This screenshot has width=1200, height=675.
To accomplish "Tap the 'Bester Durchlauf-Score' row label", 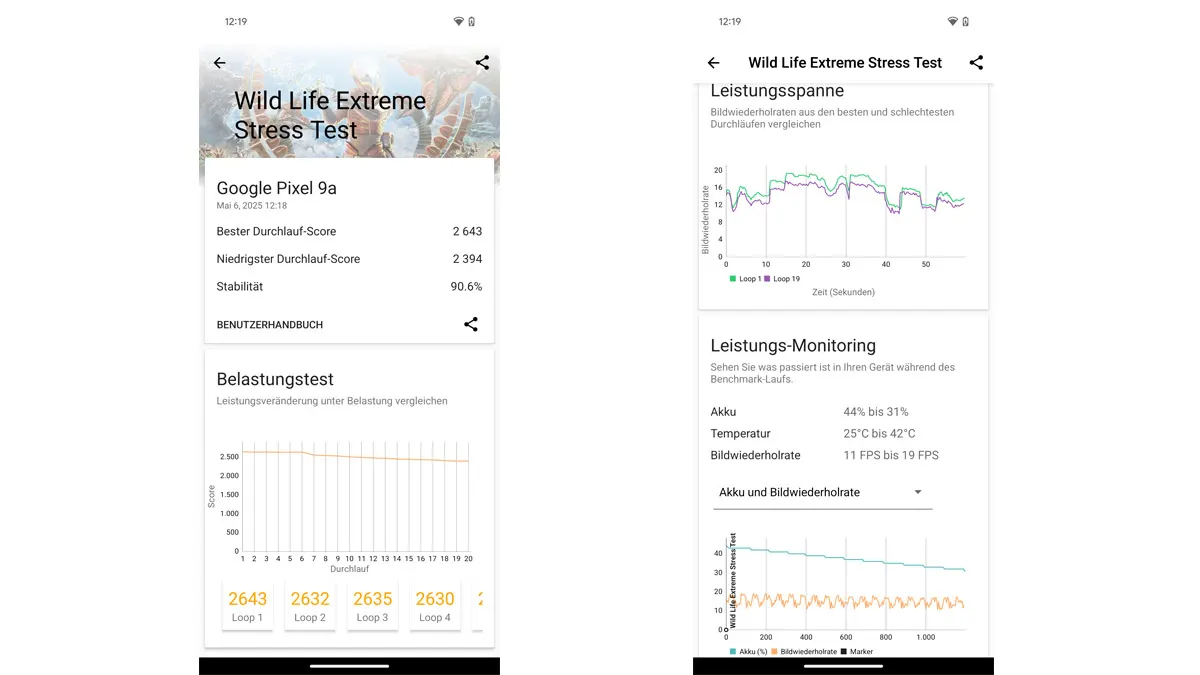I will (277, 231).
